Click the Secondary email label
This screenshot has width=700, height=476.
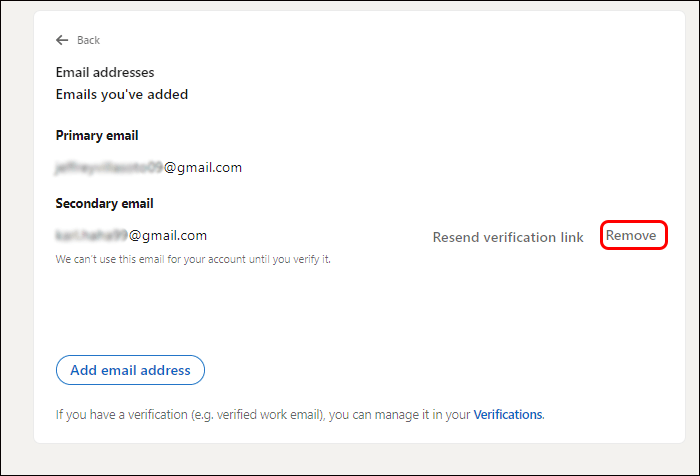coord(104,203)
